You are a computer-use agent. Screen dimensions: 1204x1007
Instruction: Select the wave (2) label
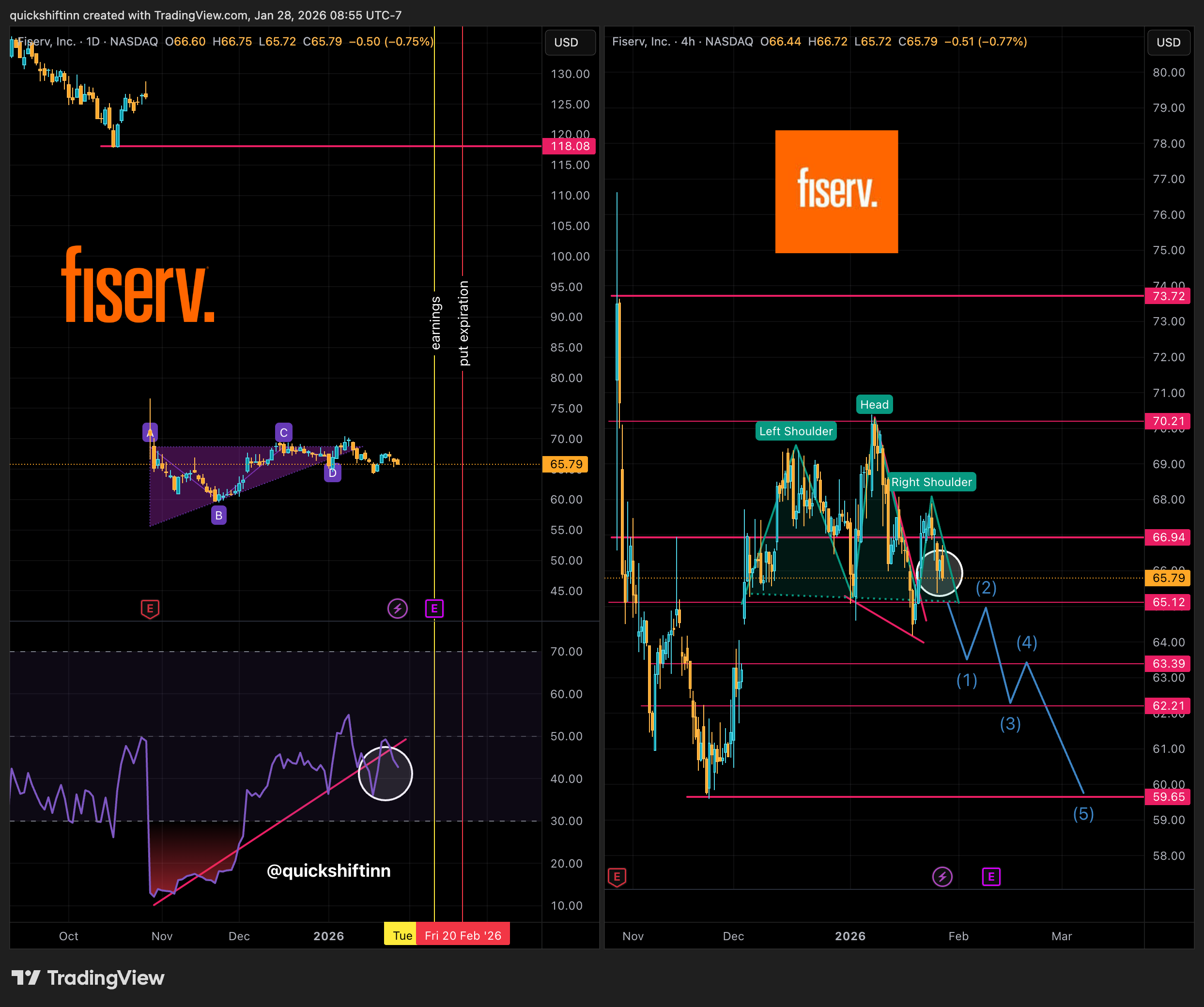pyautogui.click(x=986, y=587)
